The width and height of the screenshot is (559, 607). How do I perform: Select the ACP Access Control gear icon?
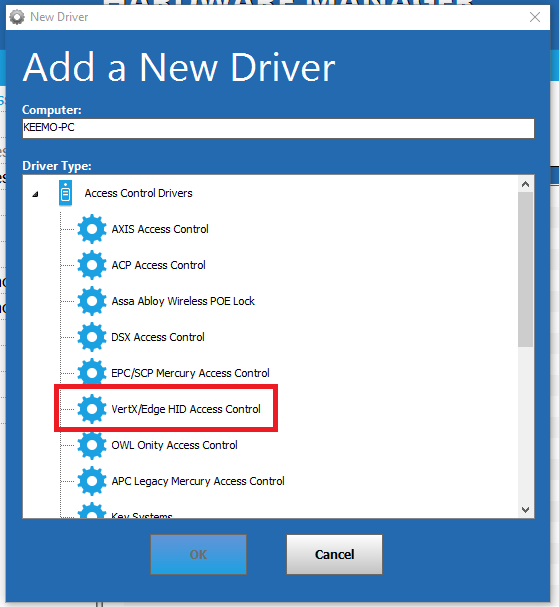tap(92, 265)
